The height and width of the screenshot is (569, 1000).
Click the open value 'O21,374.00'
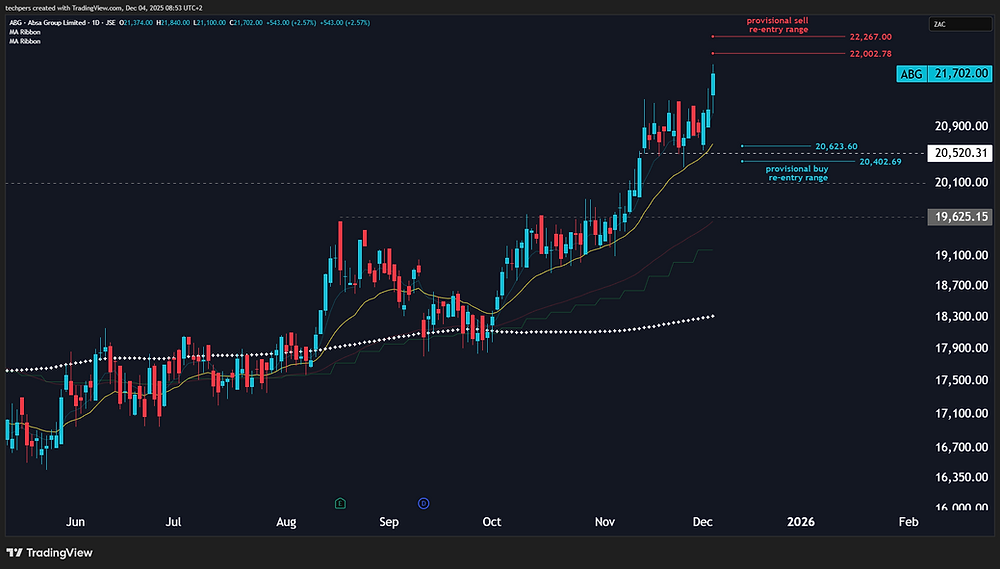pos(138,23)
